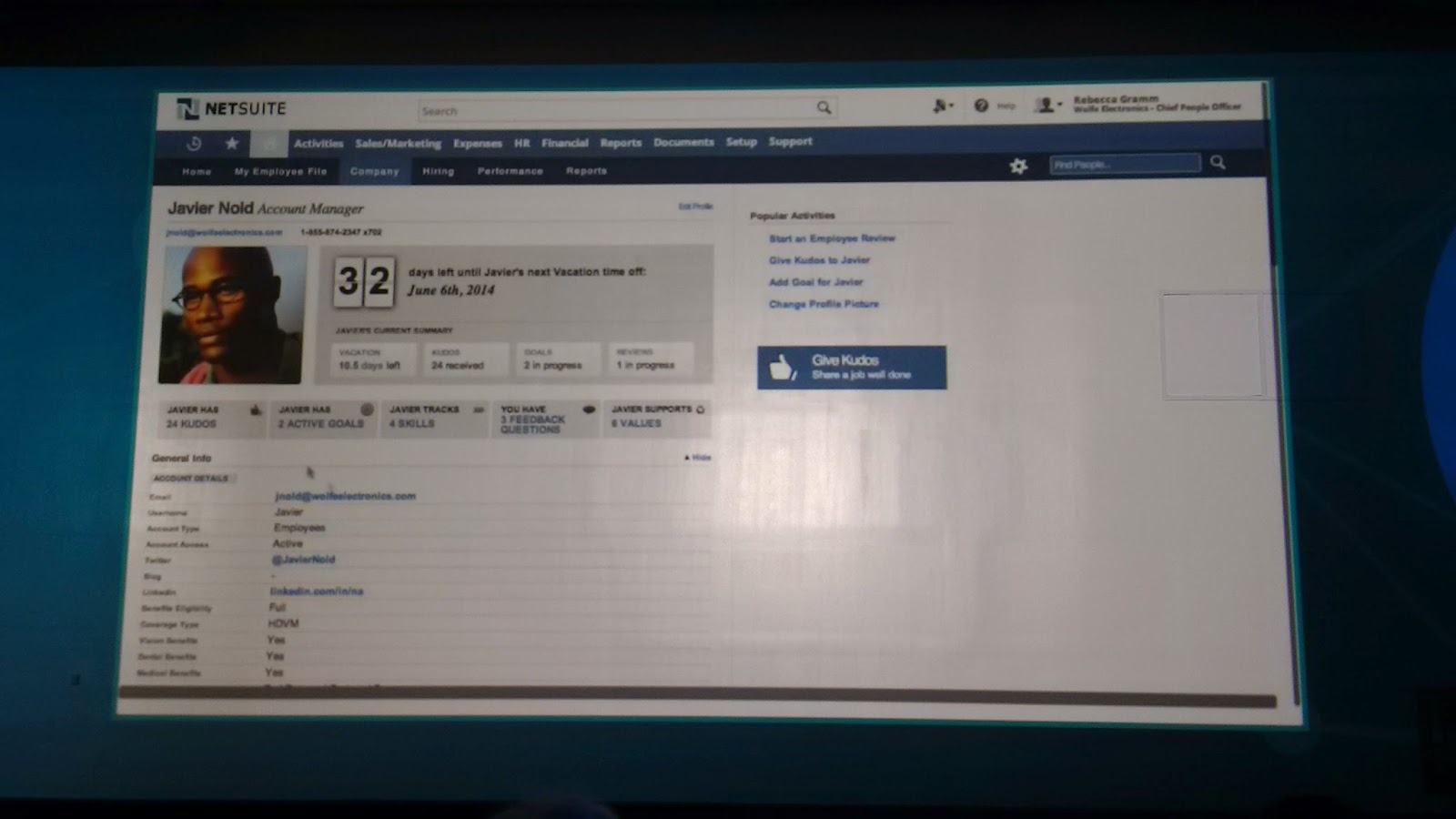Select the 3 Feedback Questions tab
This screenshot has height=819, width=1456.
tap(546, 419)
